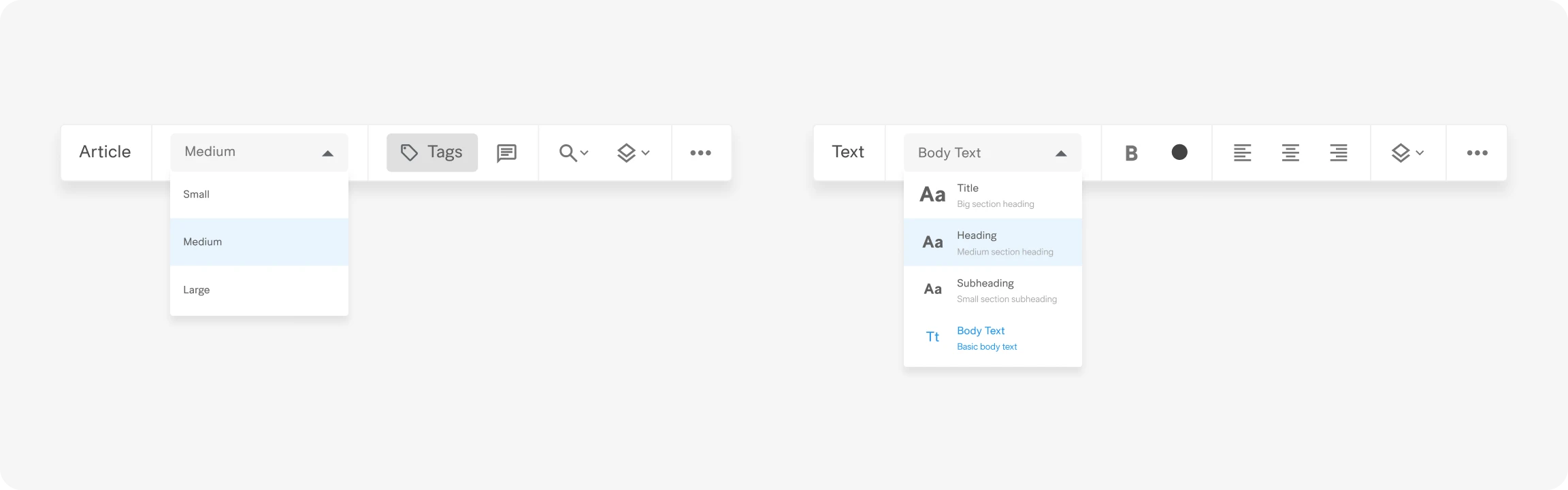Select the Heading text style

pos(992,242)
